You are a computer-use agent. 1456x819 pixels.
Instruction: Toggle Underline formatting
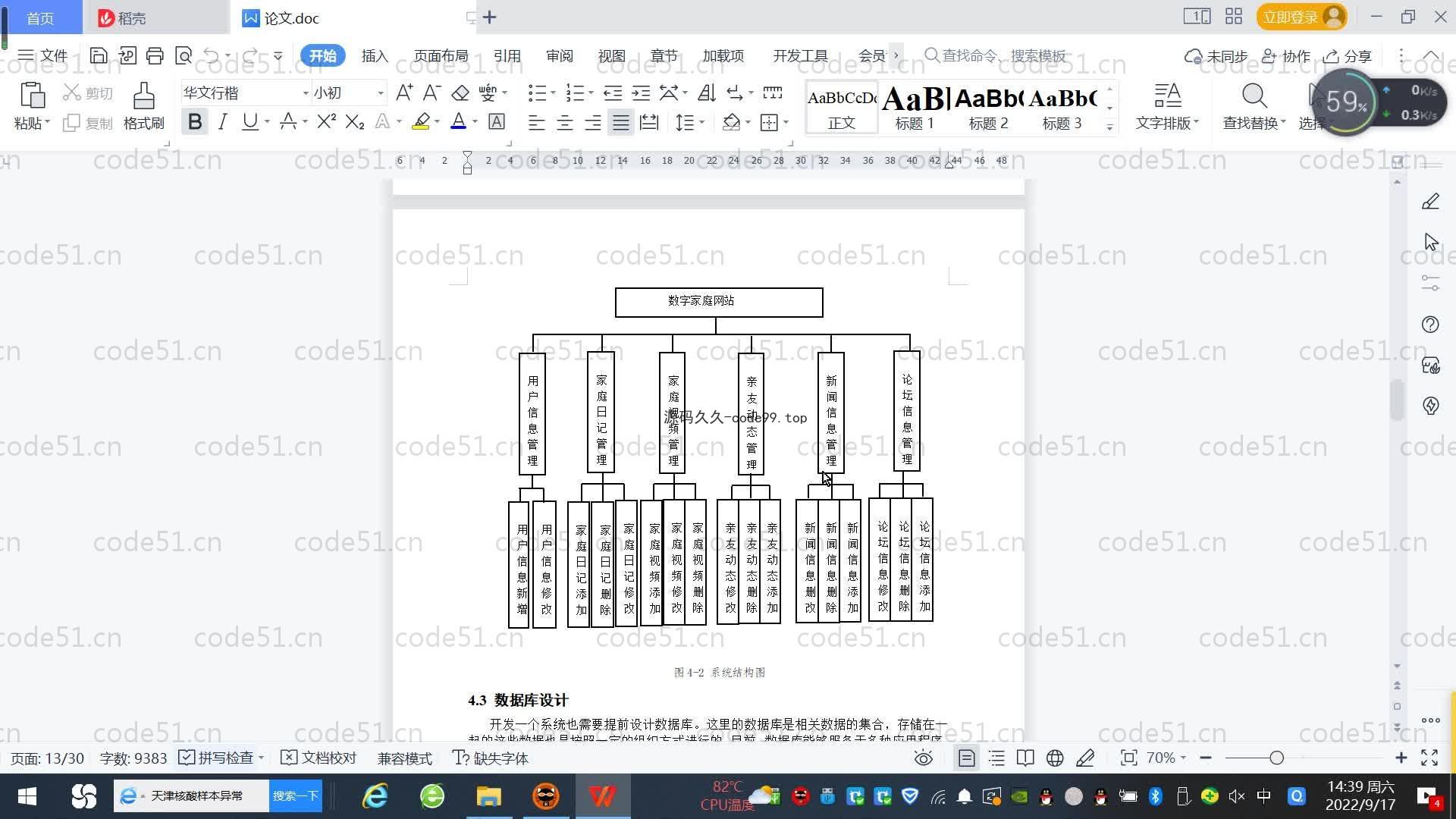tap(249, 121)
